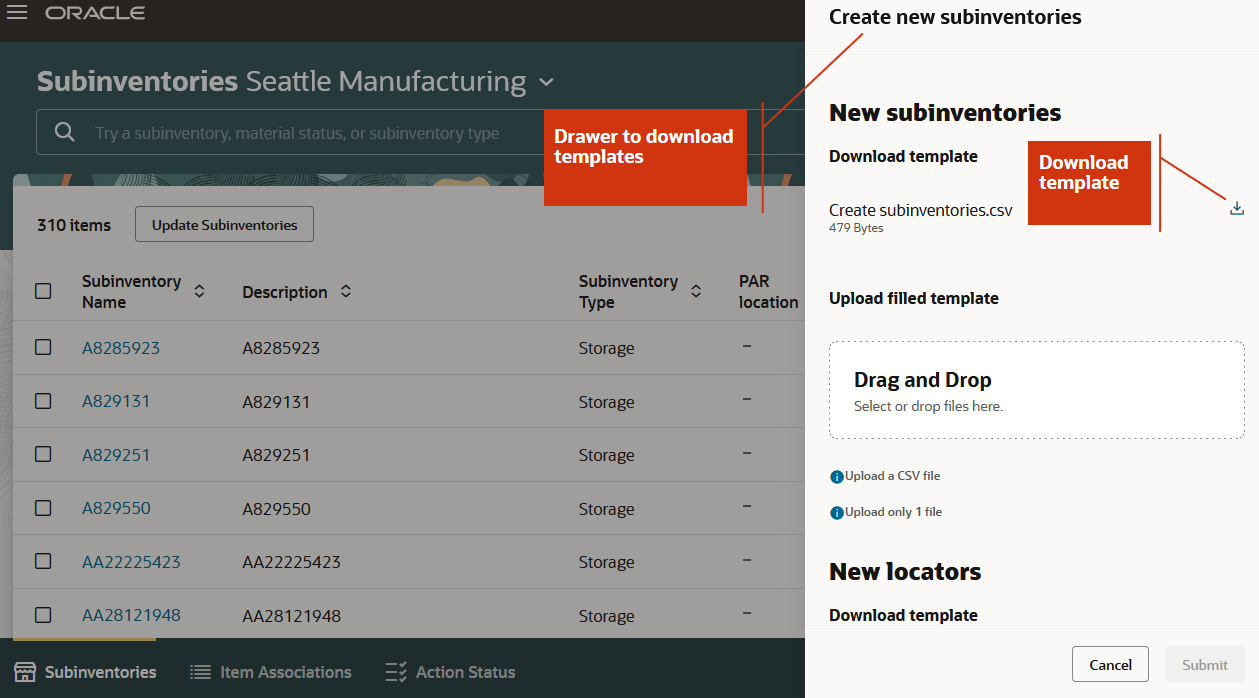Tick the checkbox for row A829550
The width and height of the screenshot is (1259, 698).
click(x=43, y=507)
